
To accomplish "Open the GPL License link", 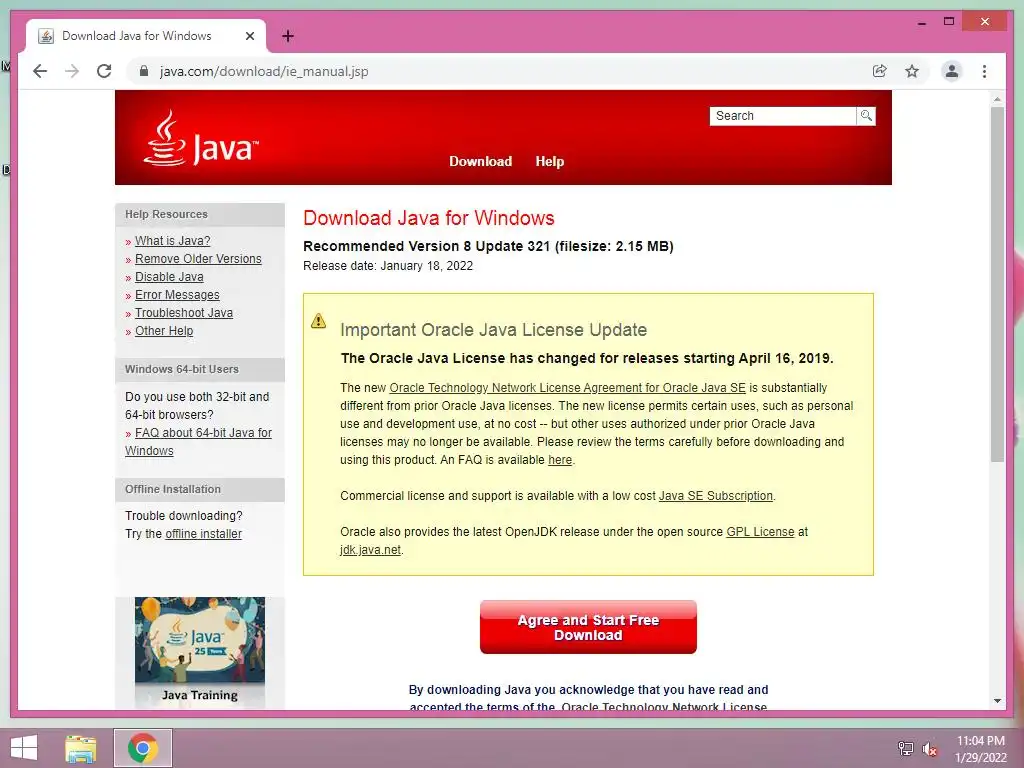I will coord(760,532).
